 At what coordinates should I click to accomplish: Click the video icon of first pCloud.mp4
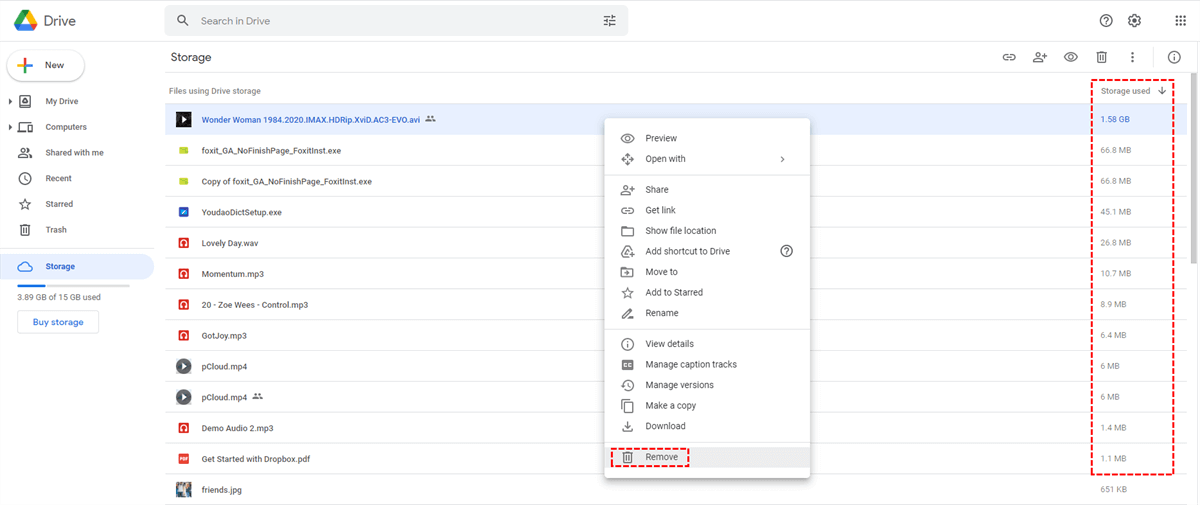tap(184, 366)
